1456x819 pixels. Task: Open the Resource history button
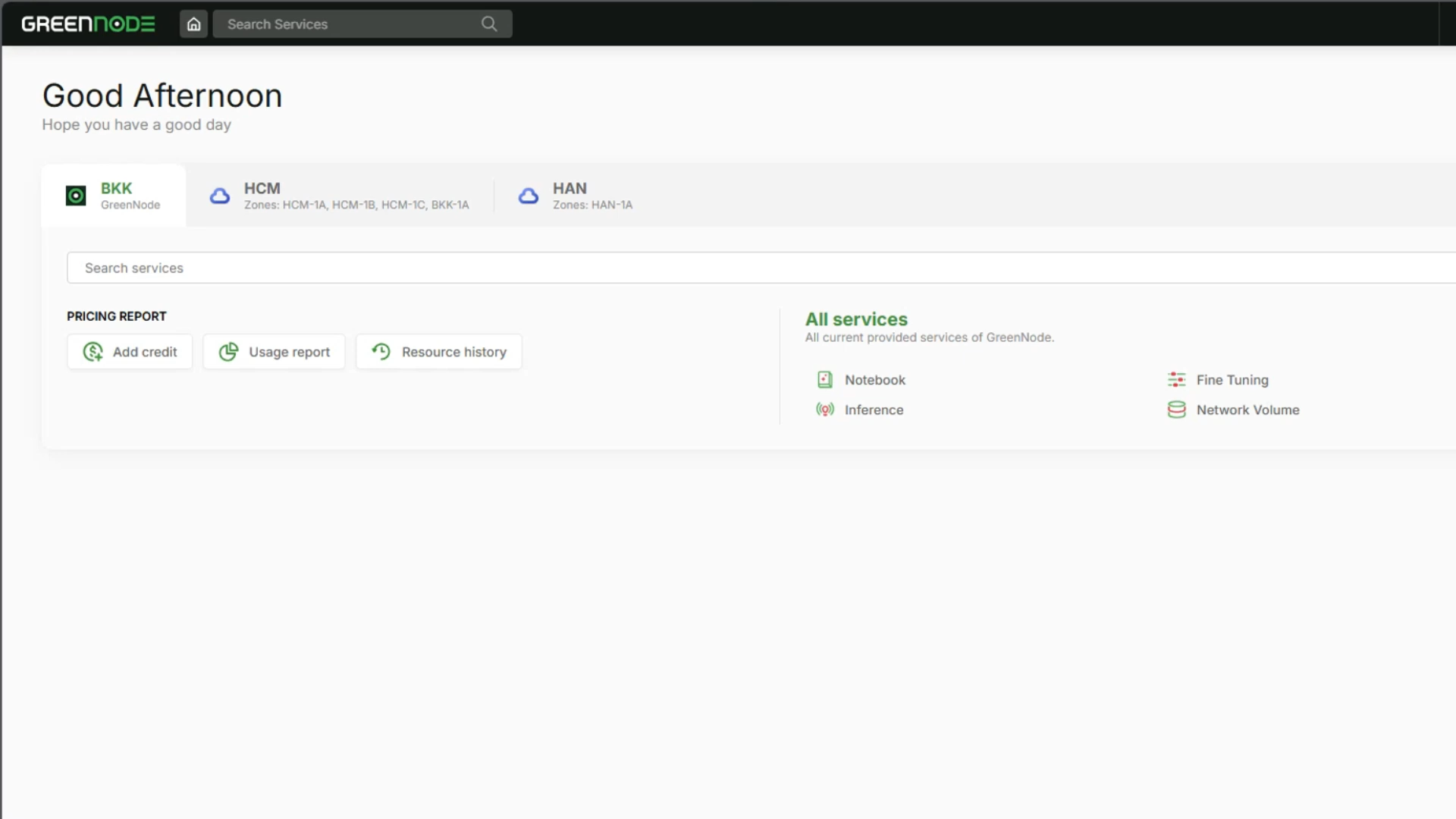pos(439,352)
